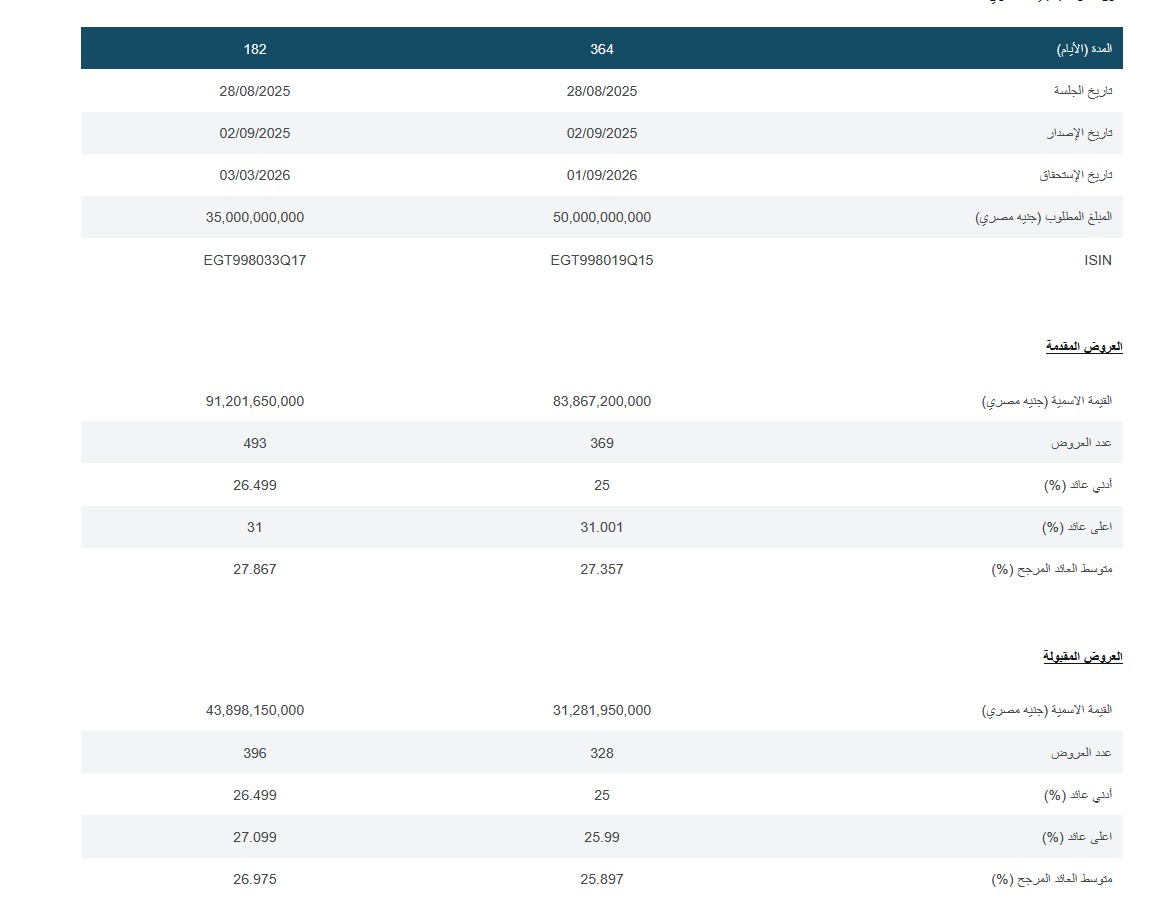1158x915 pixels.
Task: Select accepted nominal value 31,281,950,000
Action: click(602, 710)
